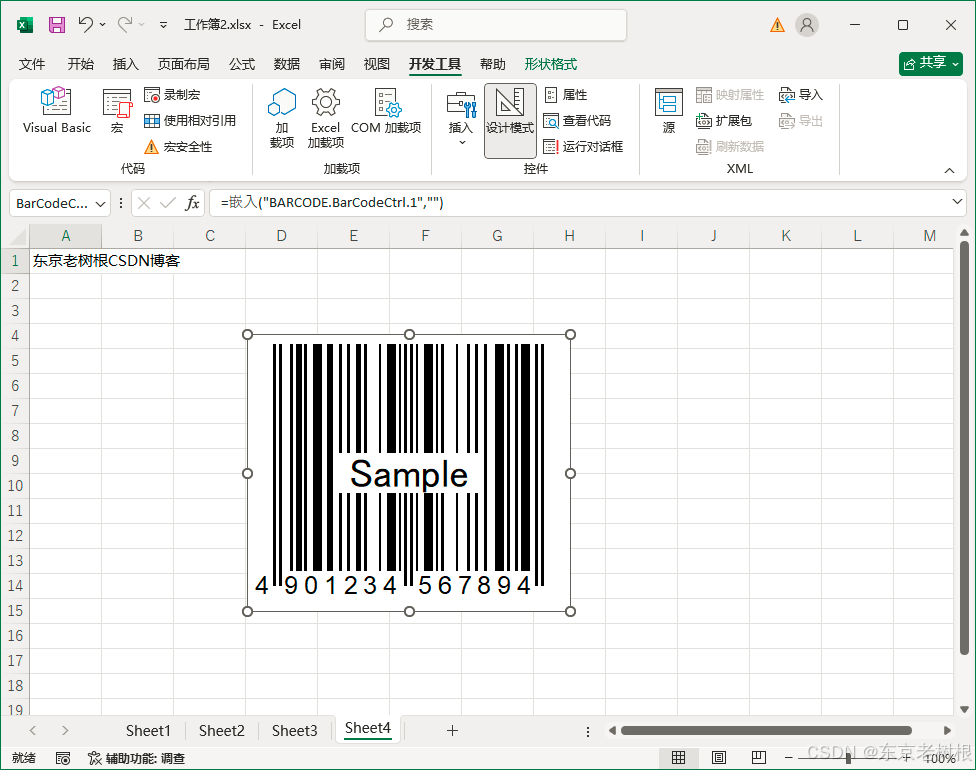Select row 7 header
This screenshot has height=770, width=976.
click(x=15, y=411)
